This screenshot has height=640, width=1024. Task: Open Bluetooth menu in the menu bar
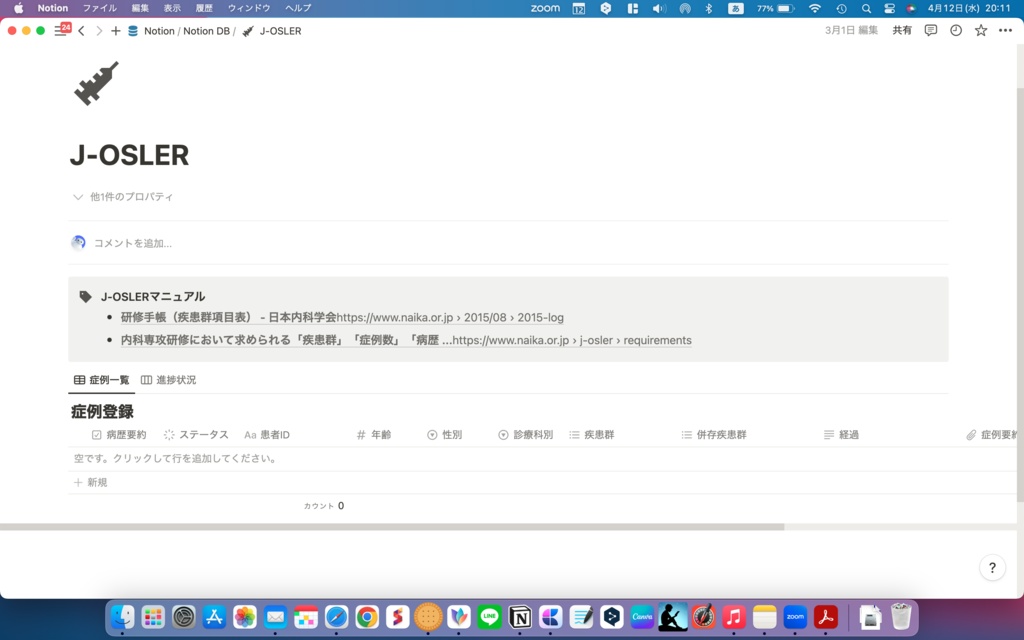pos(709,8)
